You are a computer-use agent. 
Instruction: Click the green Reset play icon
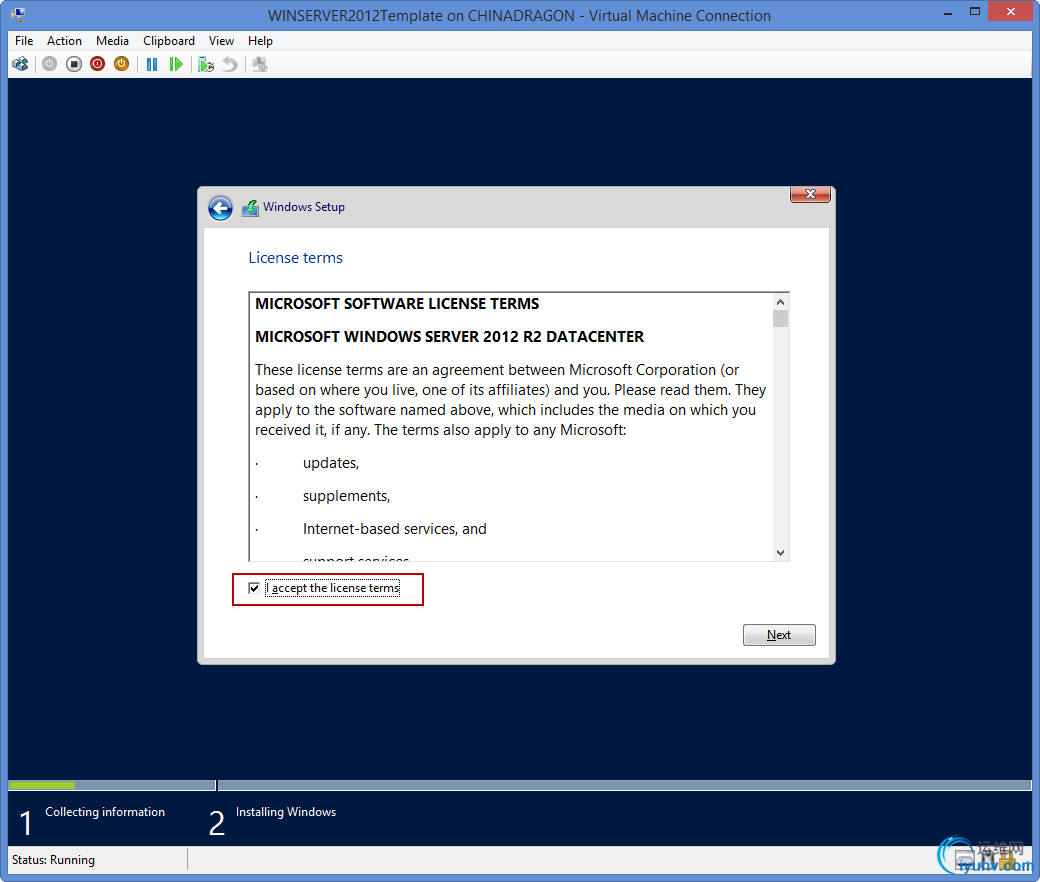coord(176,64)
